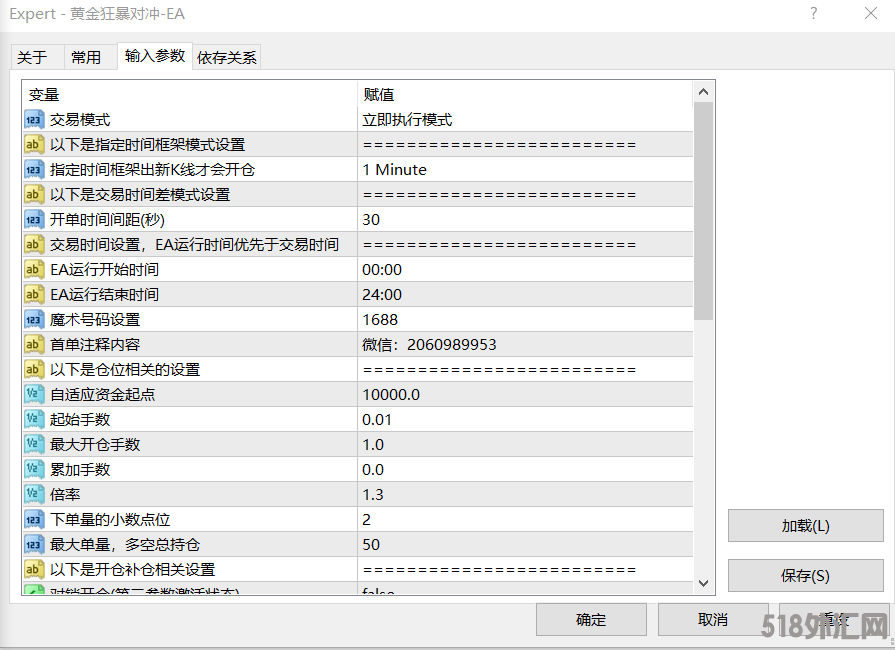
Task: Click the icon next to 自适应资金起点
Action: click(34, 395)
